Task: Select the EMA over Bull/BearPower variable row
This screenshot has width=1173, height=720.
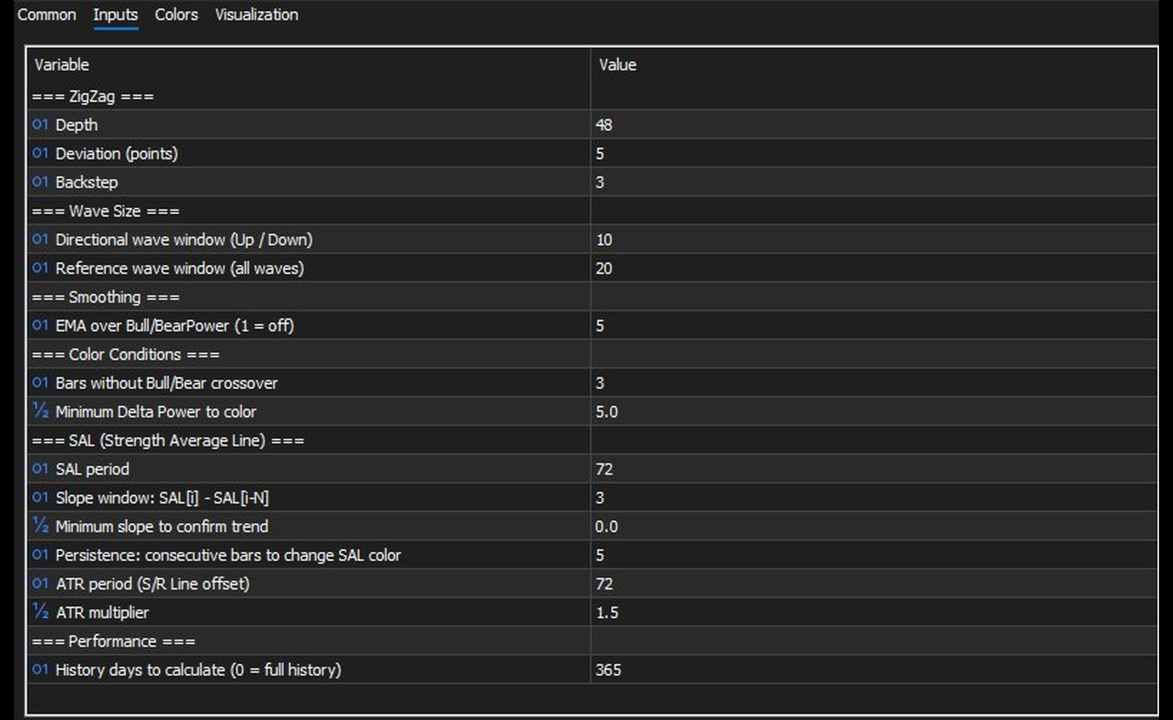Action: tap(174, 326)
